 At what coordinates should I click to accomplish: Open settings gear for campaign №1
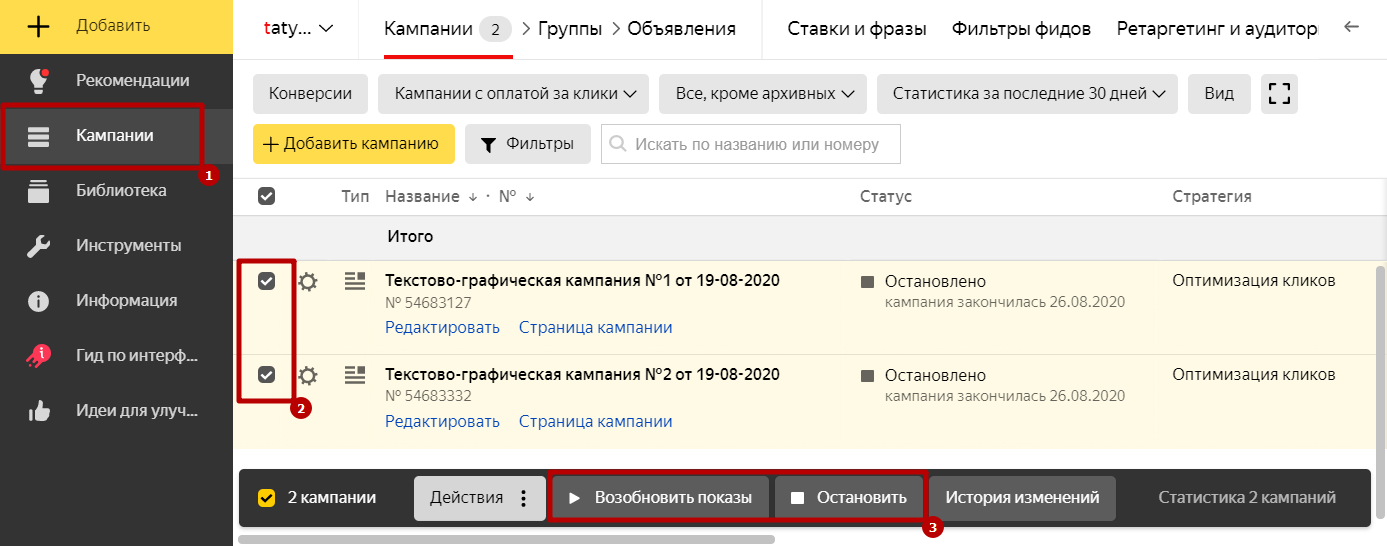point(308,282)
